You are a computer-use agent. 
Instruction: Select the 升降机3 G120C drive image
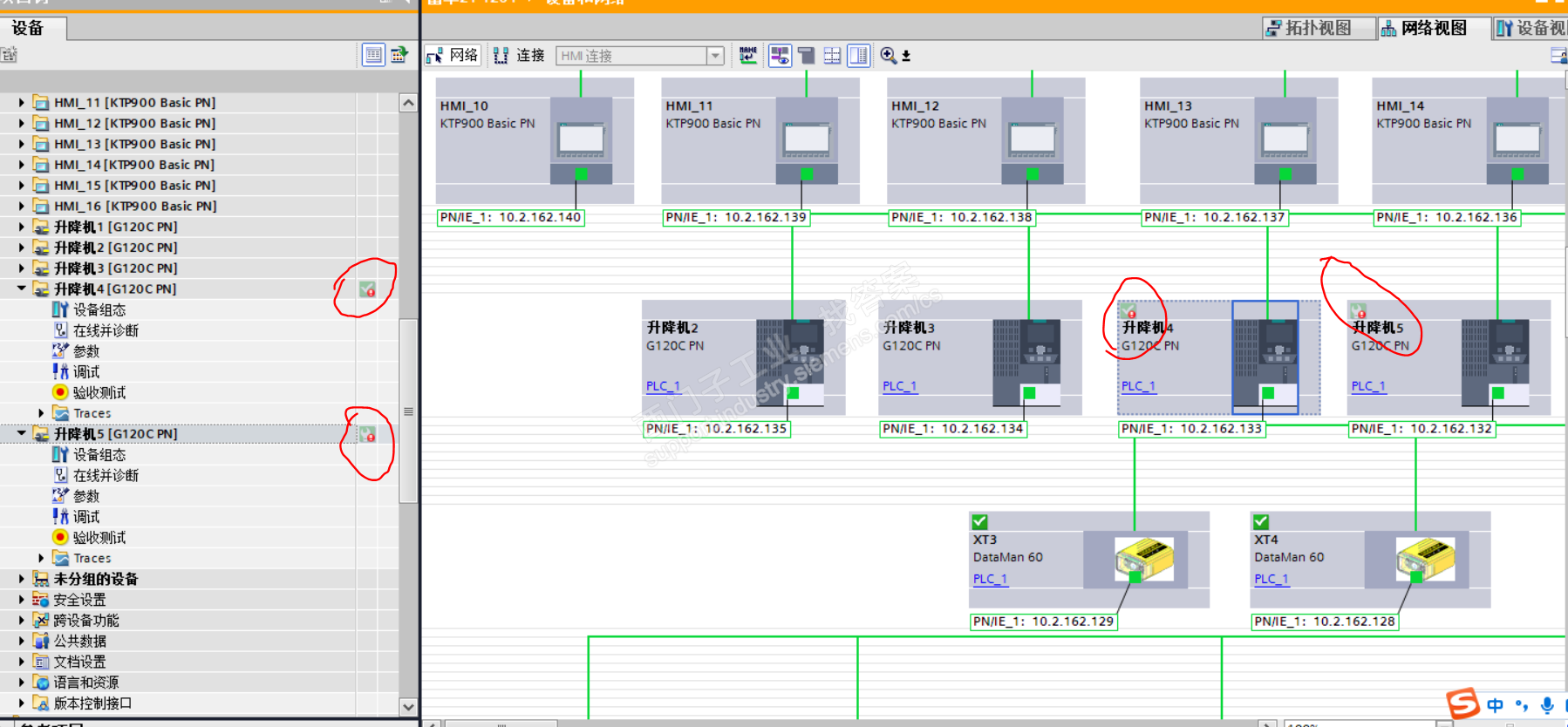pyautogui.click(x=1026, y=363)
